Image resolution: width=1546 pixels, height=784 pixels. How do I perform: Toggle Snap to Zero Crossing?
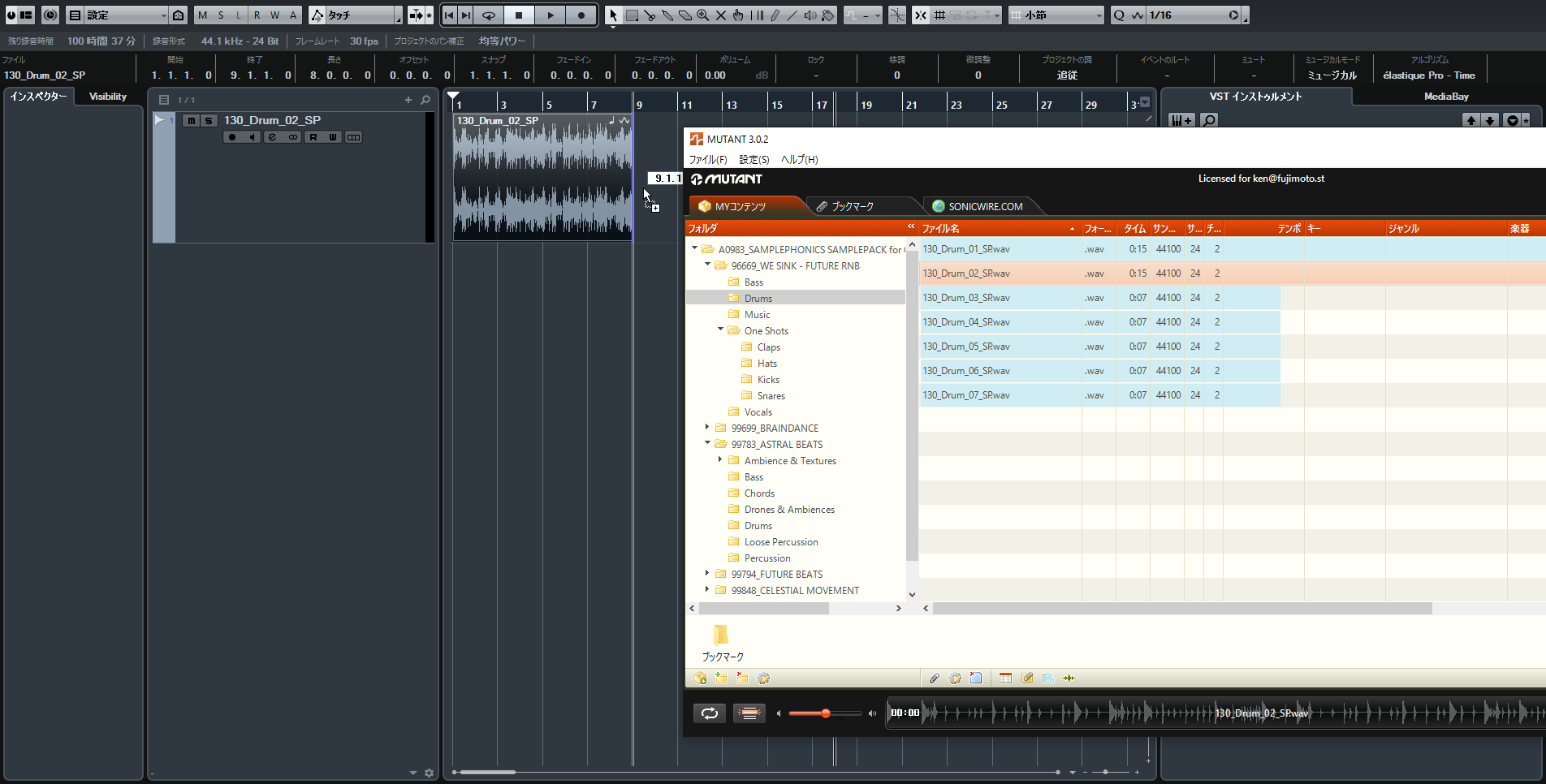(x=897, y=15)
